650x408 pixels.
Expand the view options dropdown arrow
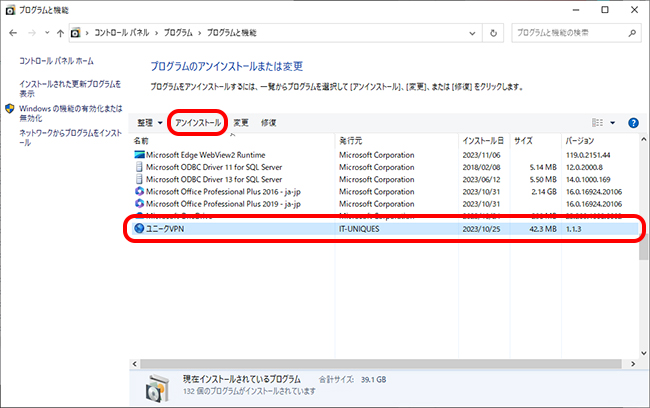pos(612,123)
